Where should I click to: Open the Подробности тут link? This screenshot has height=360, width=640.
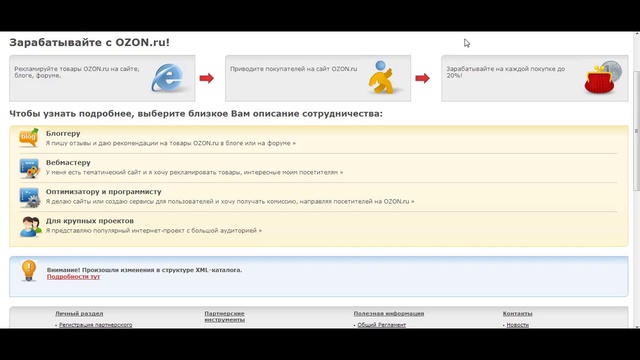[x=73, y=277]
